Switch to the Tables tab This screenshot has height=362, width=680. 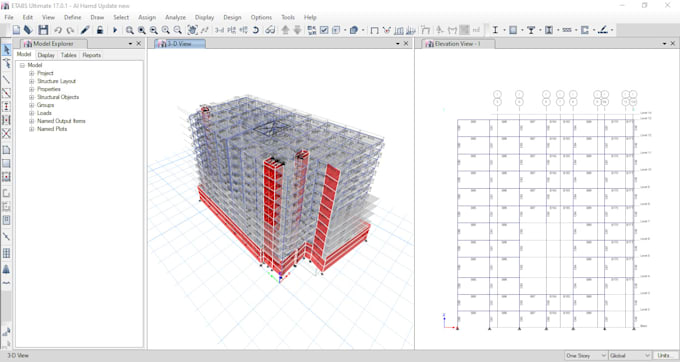[x=69, y=55]
